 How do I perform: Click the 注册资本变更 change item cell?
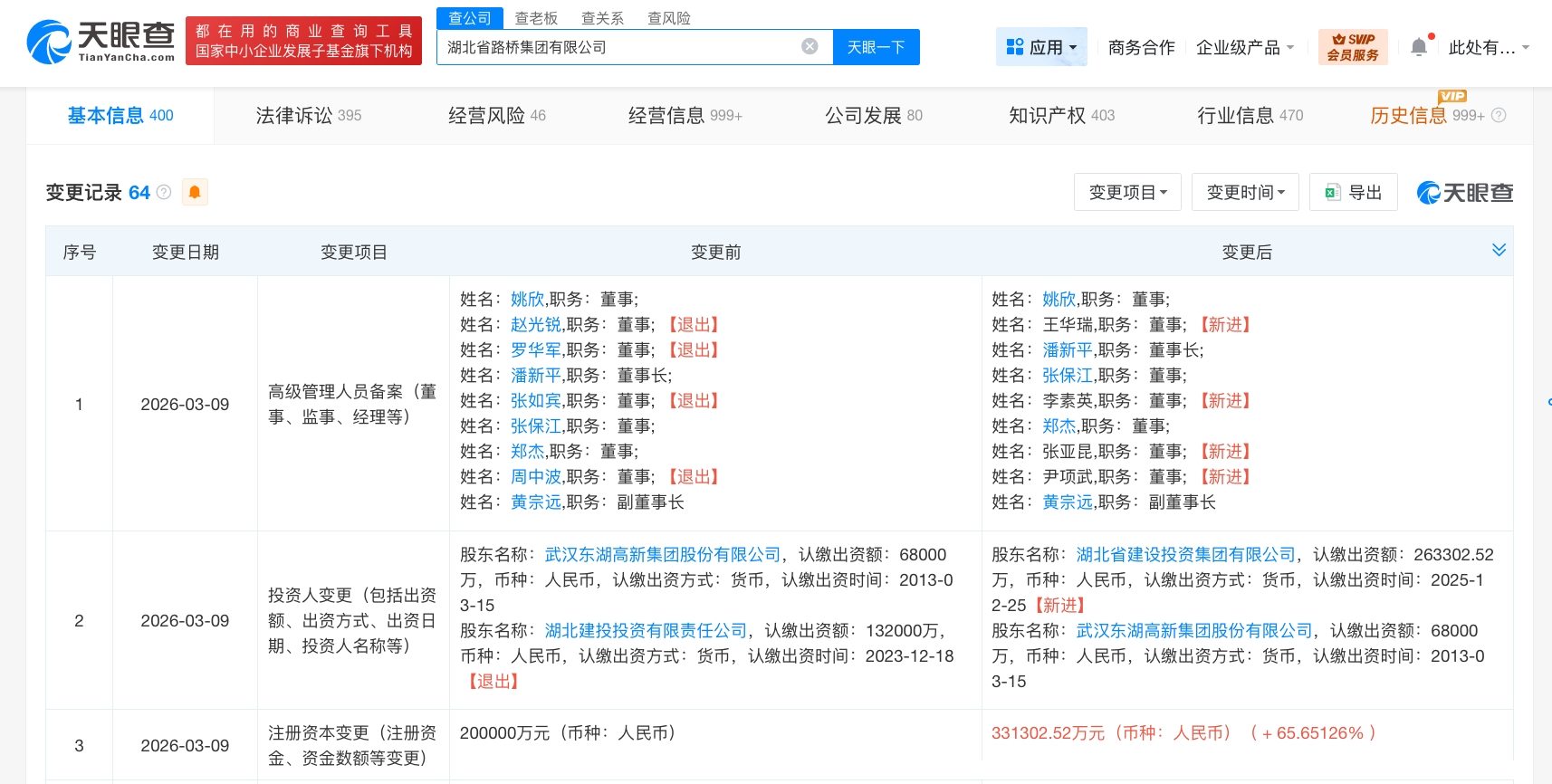(x=353, y=745)
